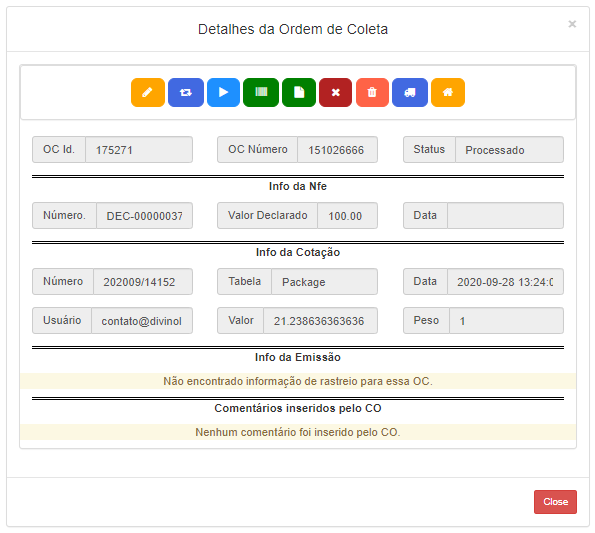This screenshot has height=533, width=595.
Task: Click the green document file icon
Action: [x=299, y=93]
